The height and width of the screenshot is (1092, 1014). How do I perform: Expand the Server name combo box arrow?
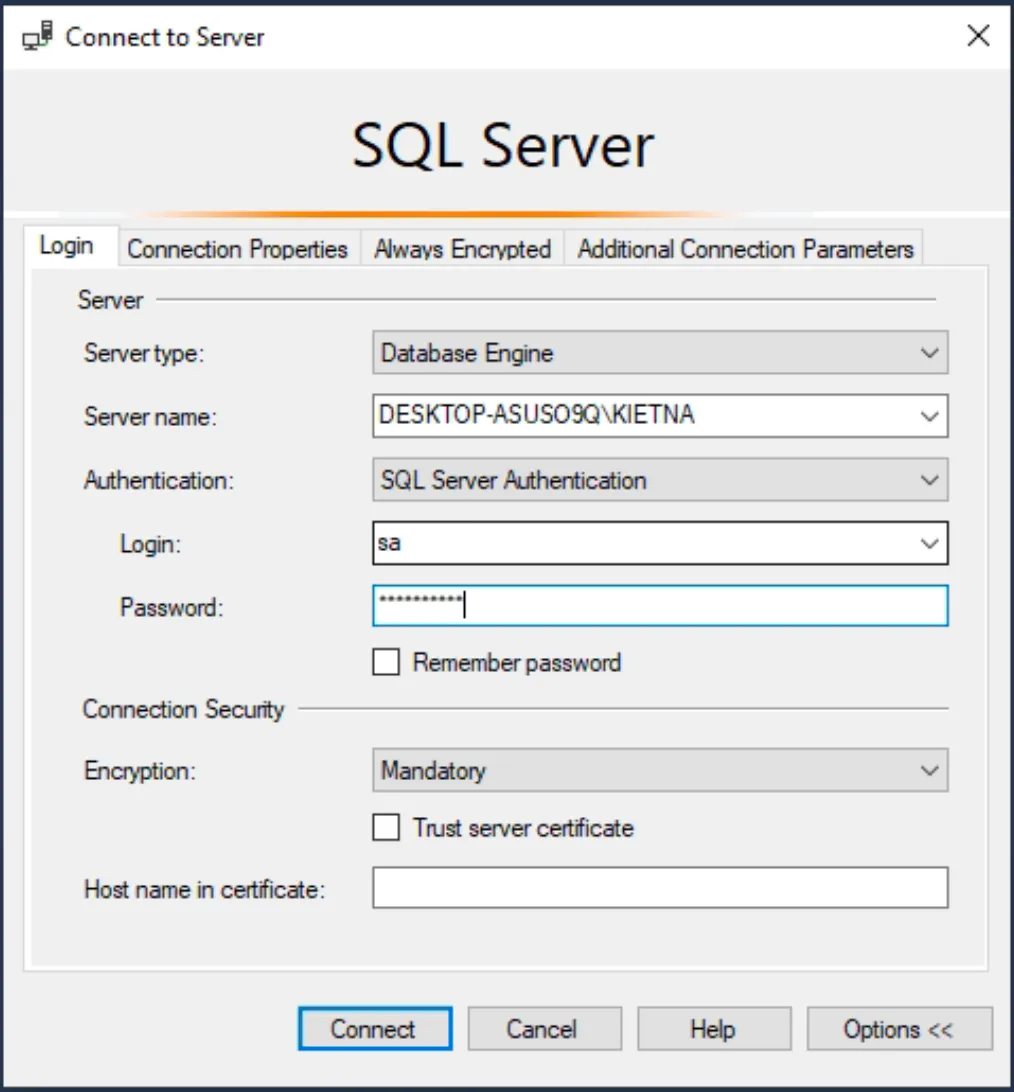pos(929,416)
